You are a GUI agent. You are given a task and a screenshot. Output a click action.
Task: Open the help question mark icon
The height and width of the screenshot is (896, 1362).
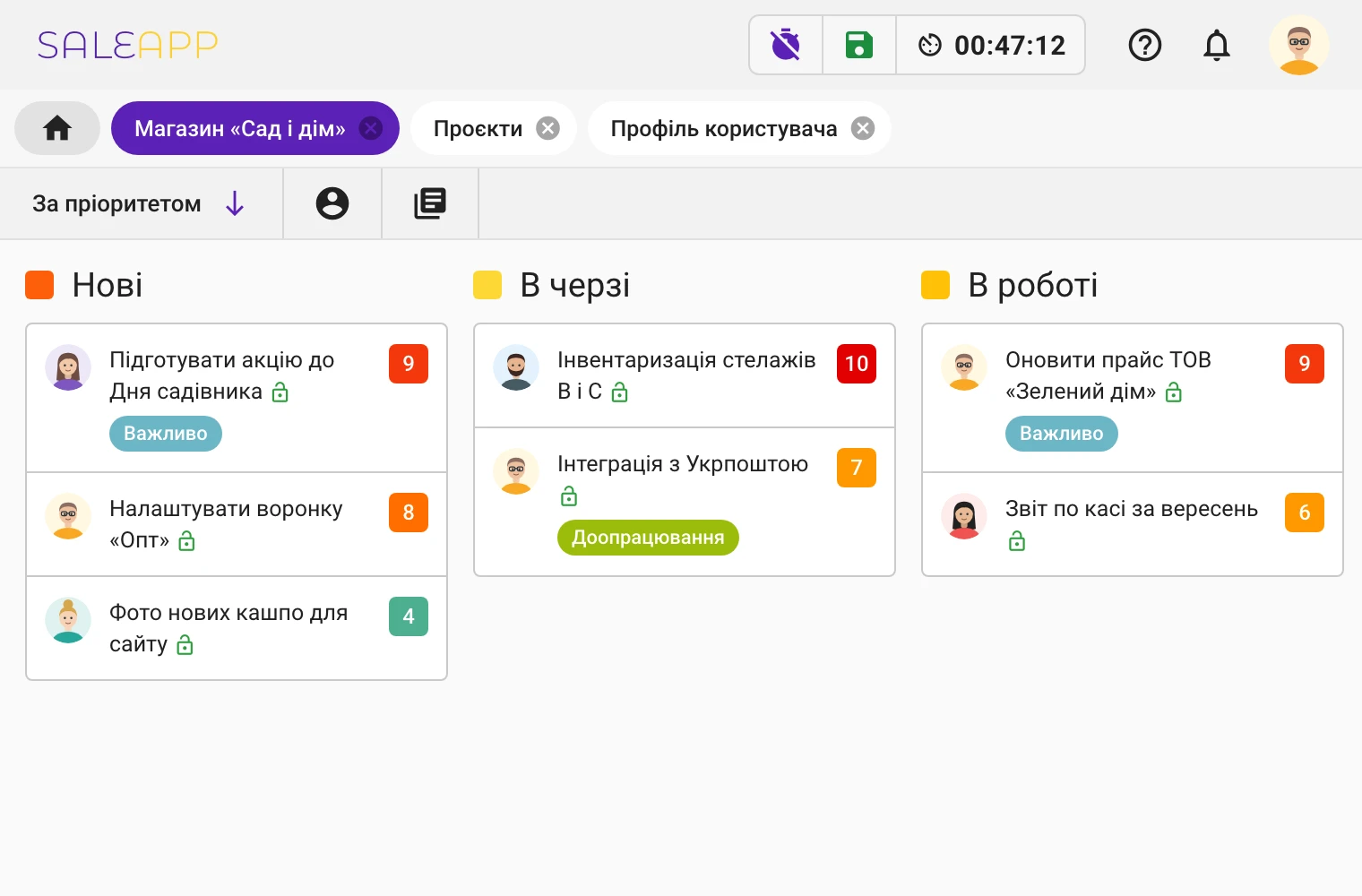click(x=1145, y=45)
